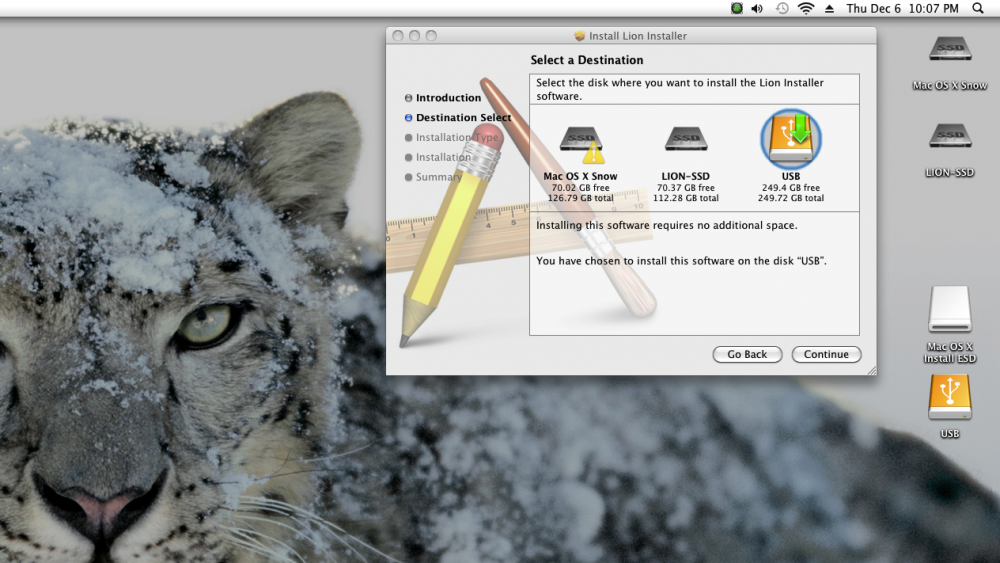Click the installer window resize grip
Image resolution: width=1000 pixels, height=563 pixels.
(x=871, y=370)
